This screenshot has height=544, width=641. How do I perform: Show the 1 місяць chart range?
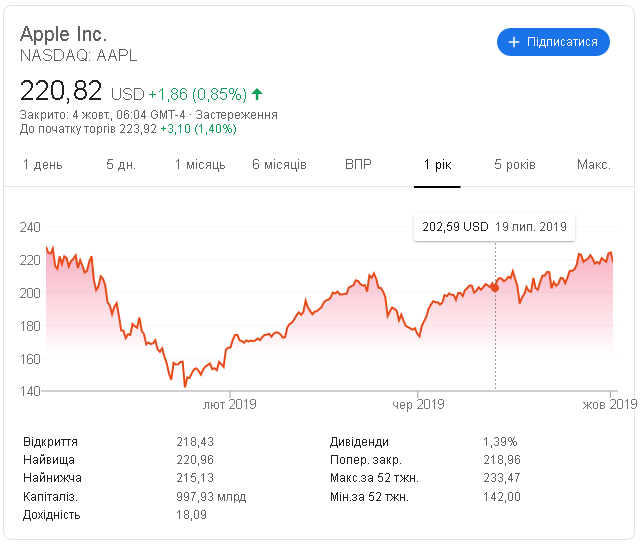[200, 165]
